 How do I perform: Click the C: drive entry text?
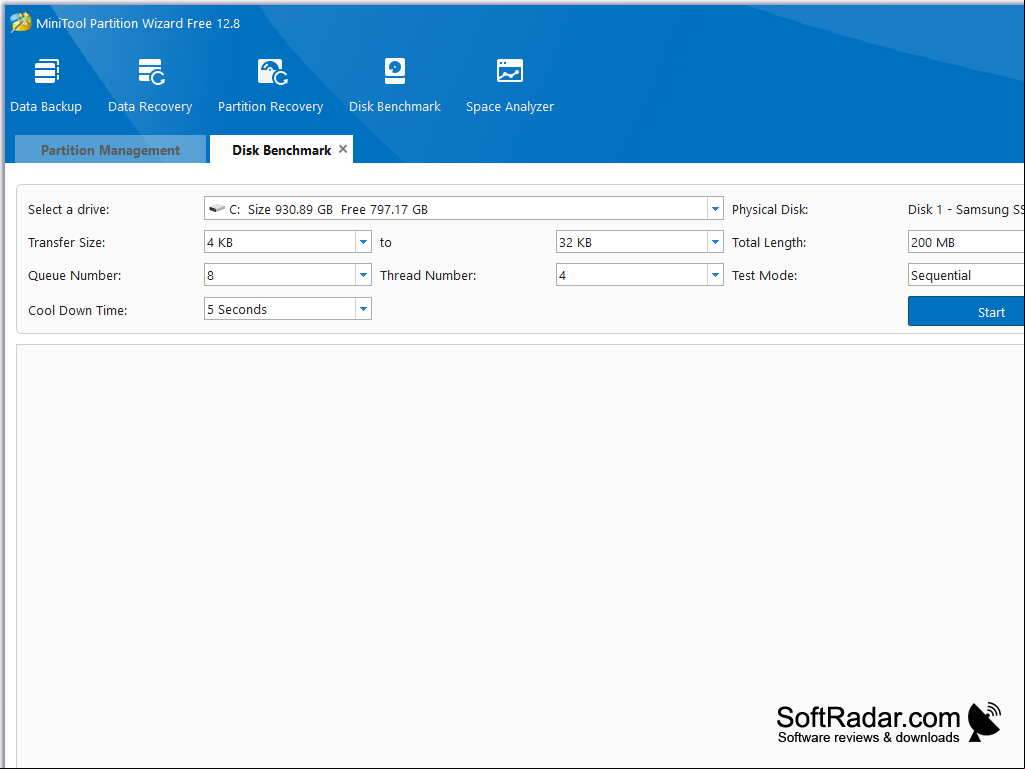click(x=328, y=209)
